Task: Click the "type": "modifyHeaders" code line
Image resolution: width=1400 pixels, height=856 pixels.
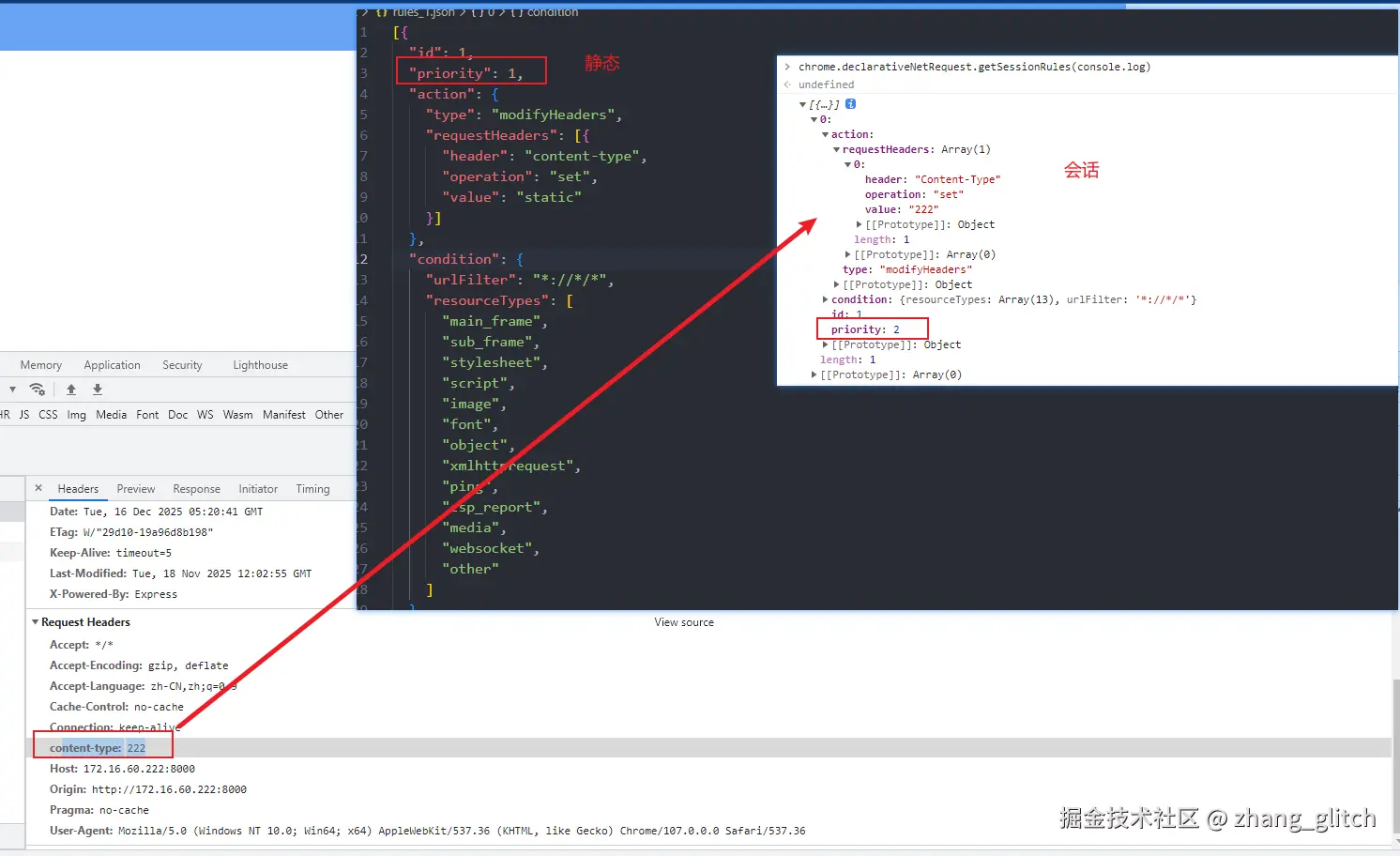Action: coord(524,115)
